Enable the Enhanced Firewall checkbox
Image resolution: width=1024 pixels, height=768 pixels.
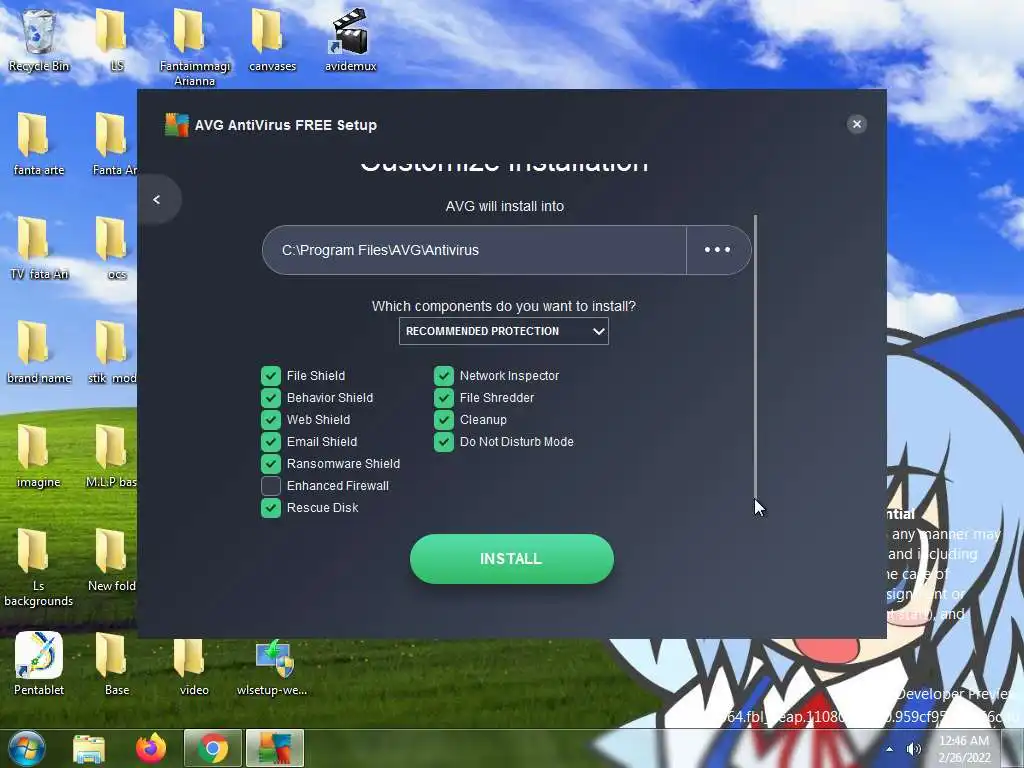tap(271, 485)
